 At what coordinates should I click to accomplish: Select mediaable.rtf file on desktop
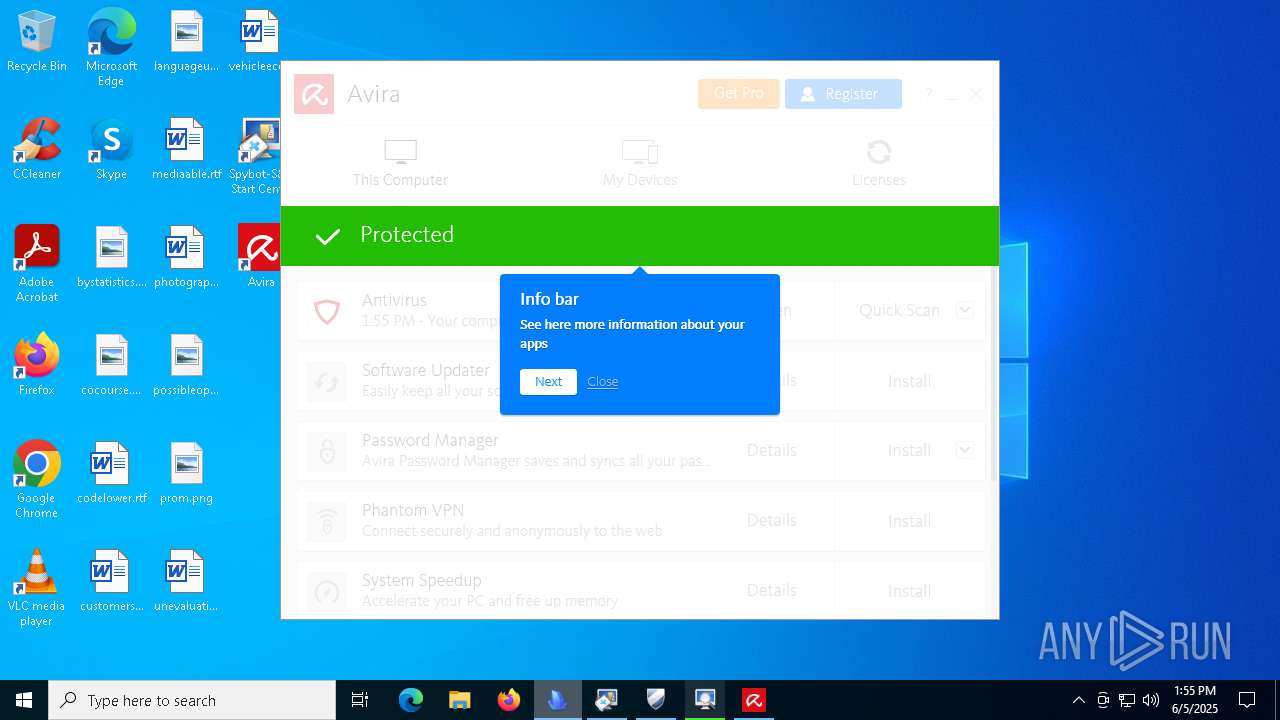[186, 150]
